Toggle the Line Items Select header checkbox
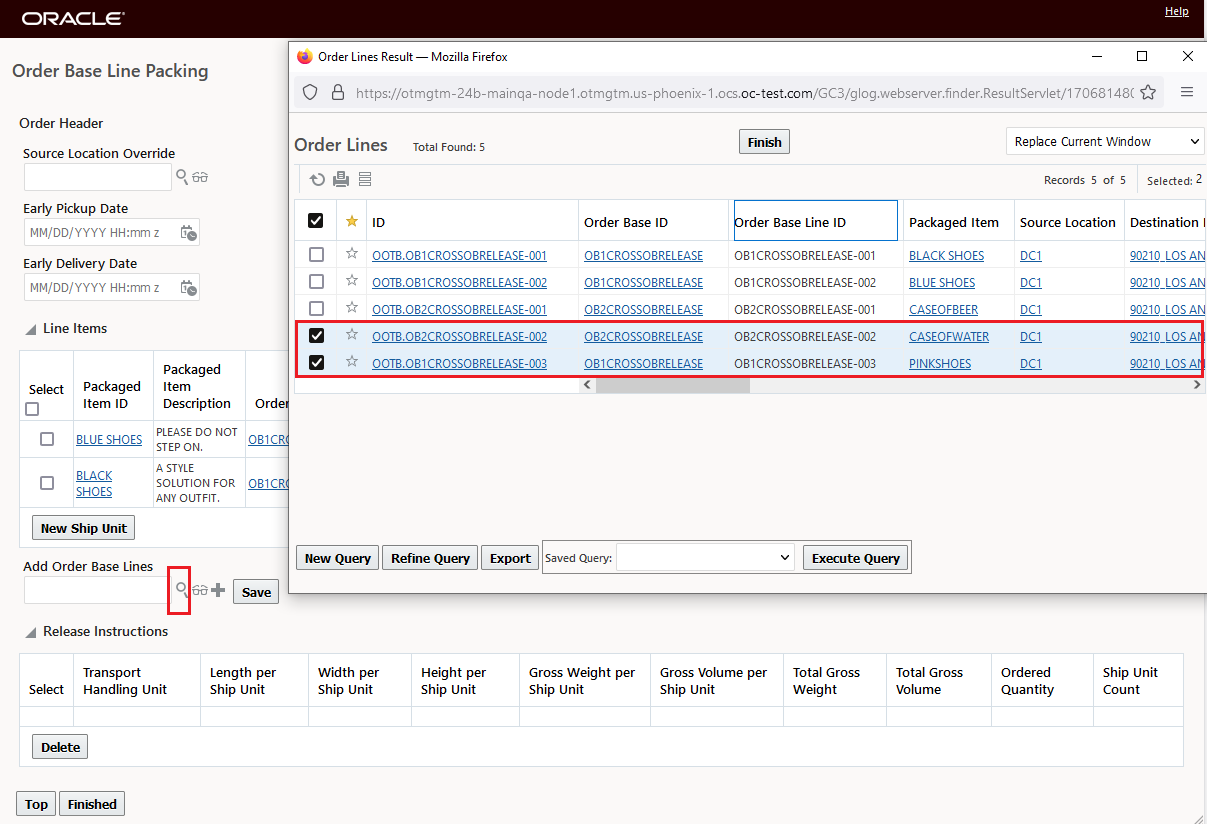Screen dimensions: 1207x824 click(x=32, y=409)
